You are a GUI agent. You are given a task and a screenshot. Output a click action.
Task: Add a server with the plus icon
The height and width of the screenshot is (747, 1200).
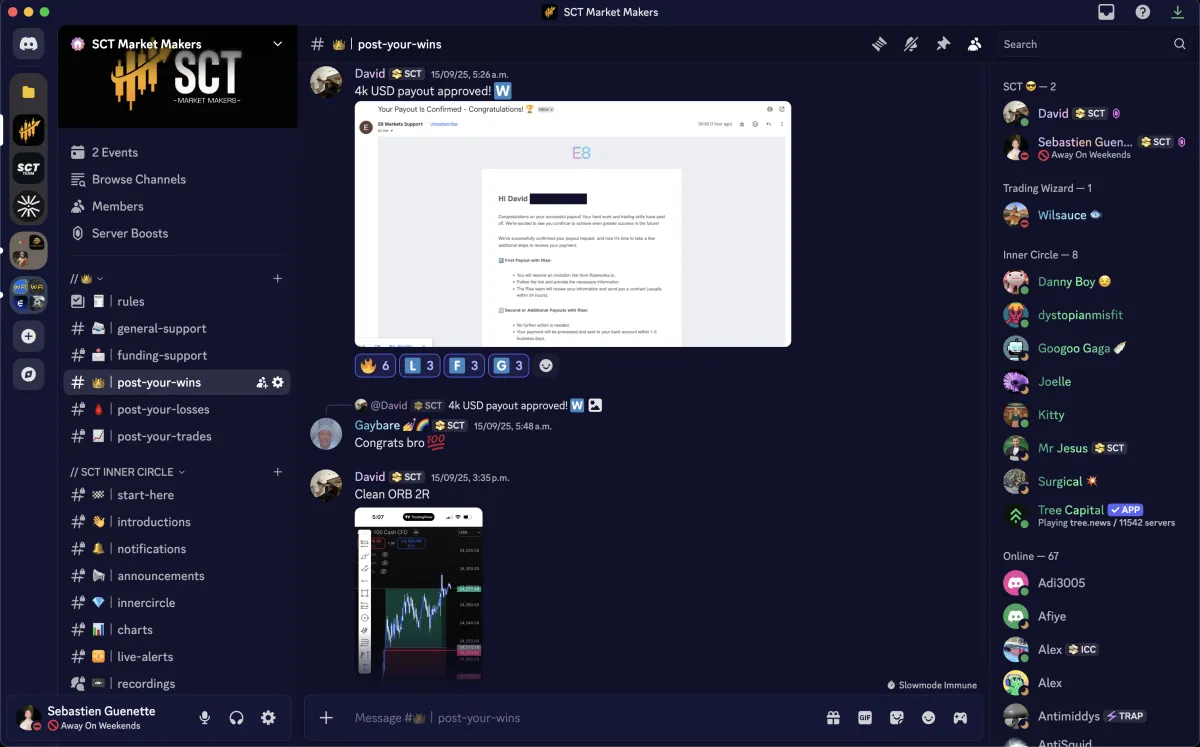28,337
